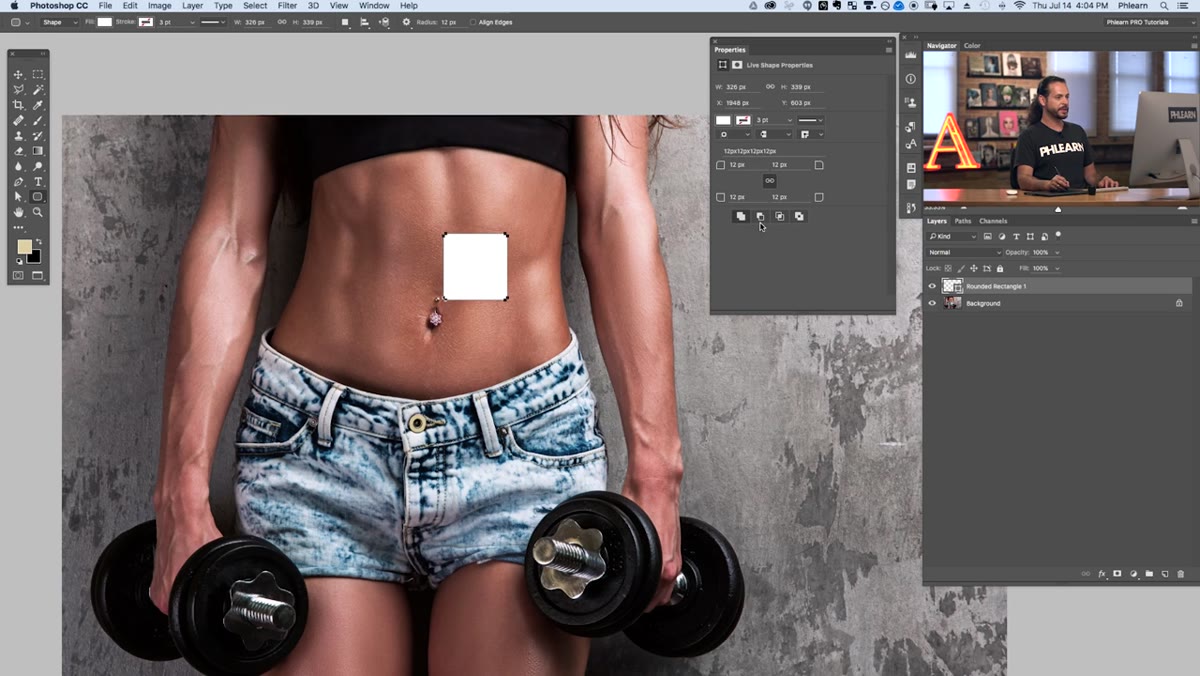1200x676 pixels.
Task: Click the Fill color swatch in options bar
Action: 104,22
